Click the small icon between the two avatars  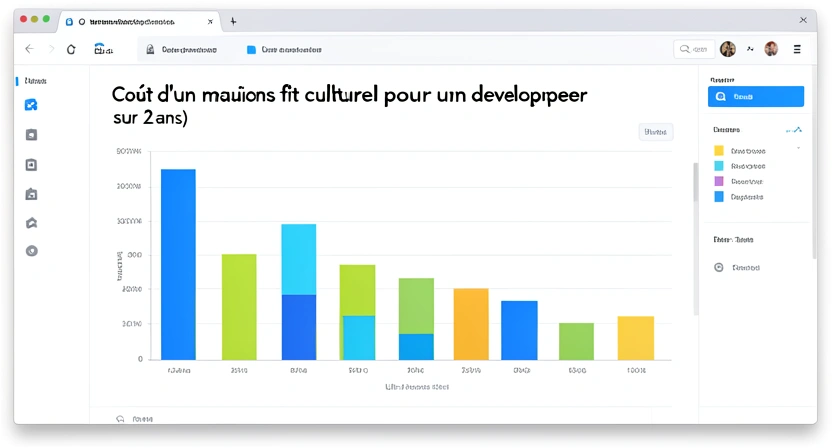750,49
